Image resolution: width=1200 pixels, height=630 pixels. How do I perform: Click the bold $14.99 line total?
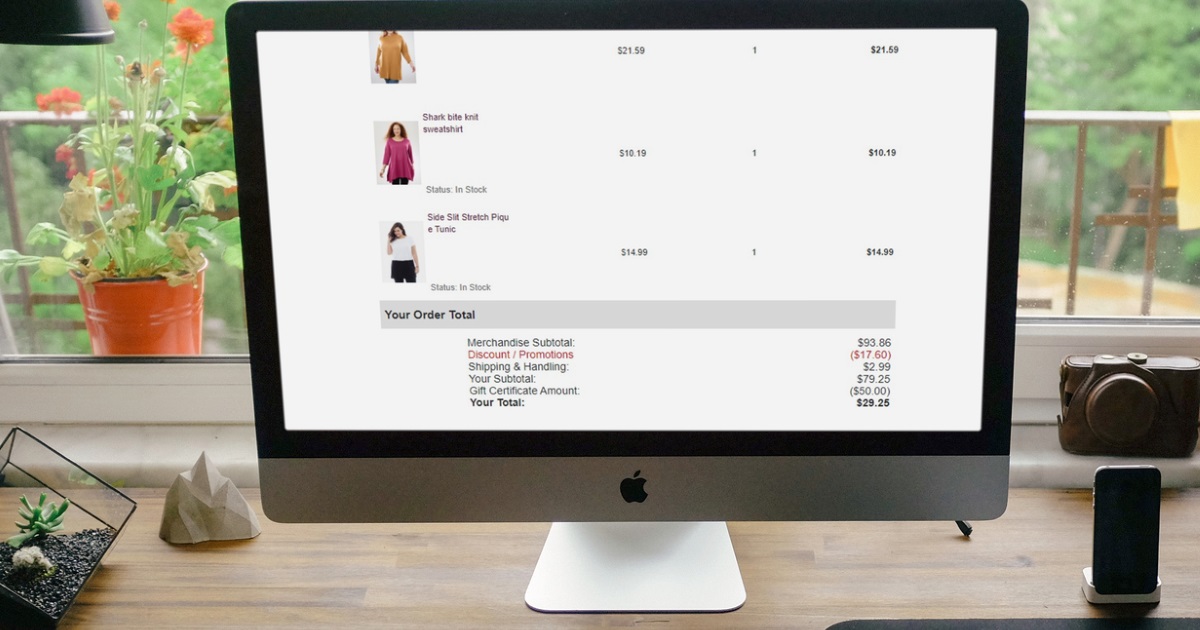click(880, 252)
